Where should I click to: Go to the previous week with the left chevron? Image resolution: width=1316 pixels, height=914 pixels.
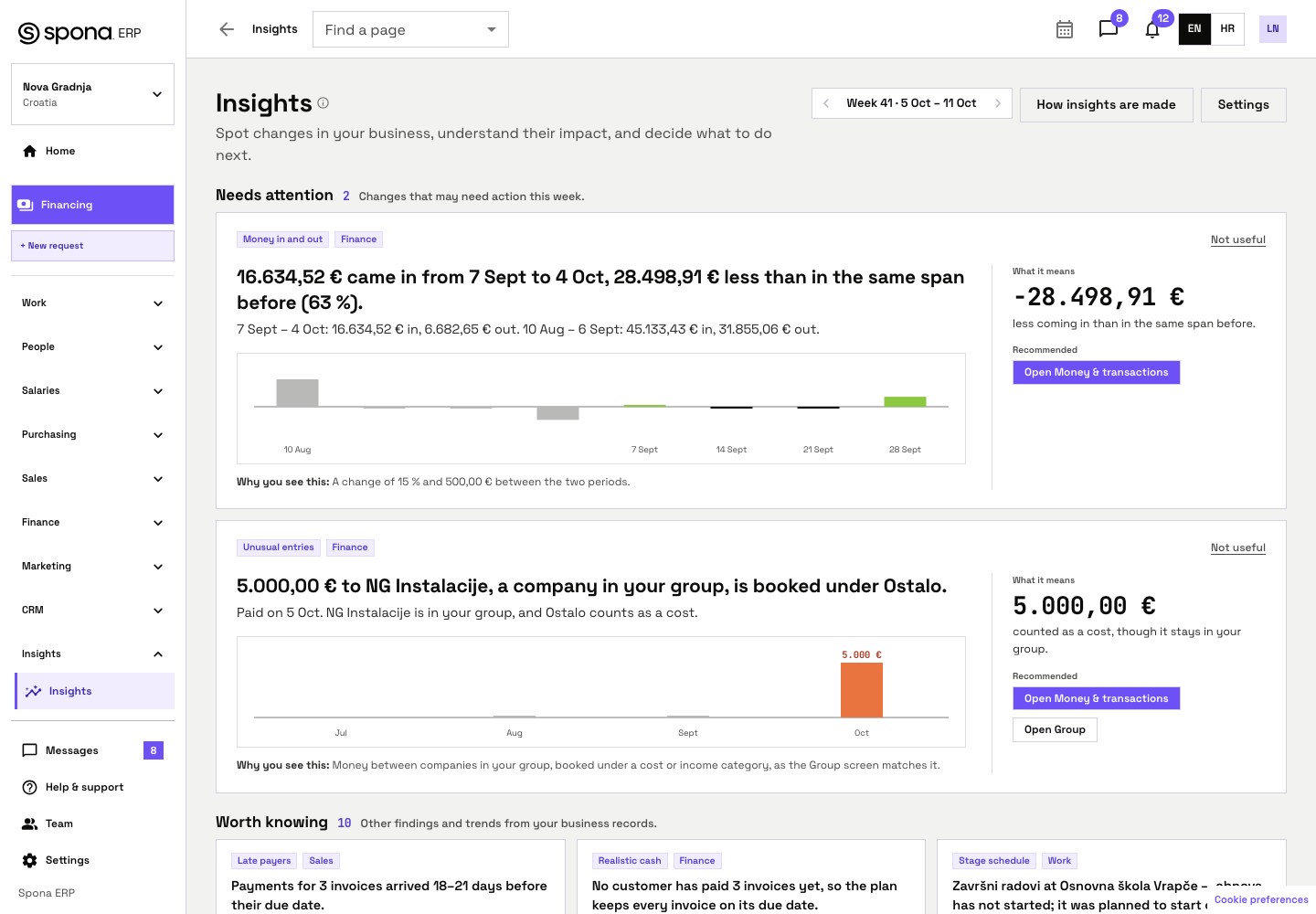(826, 103)
